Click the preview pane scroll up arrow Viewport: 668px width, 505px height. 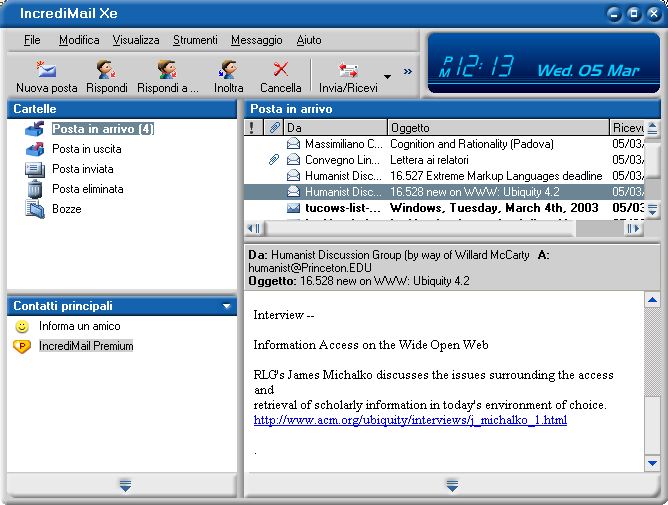pyautogui.click(x=652, y=300)
